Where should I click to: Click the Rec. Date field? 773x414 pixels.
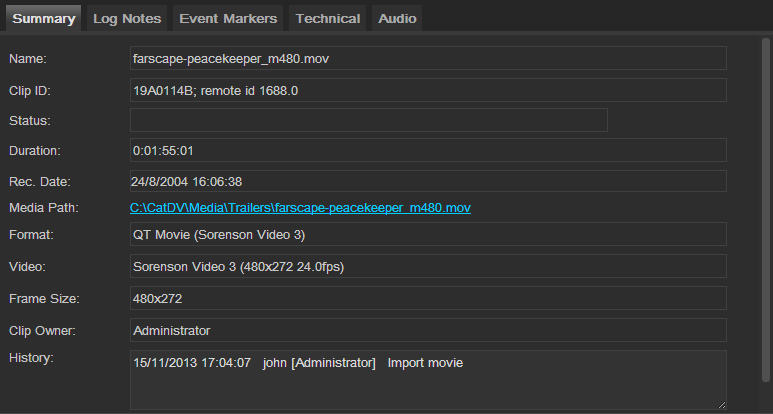click(428, 181)
